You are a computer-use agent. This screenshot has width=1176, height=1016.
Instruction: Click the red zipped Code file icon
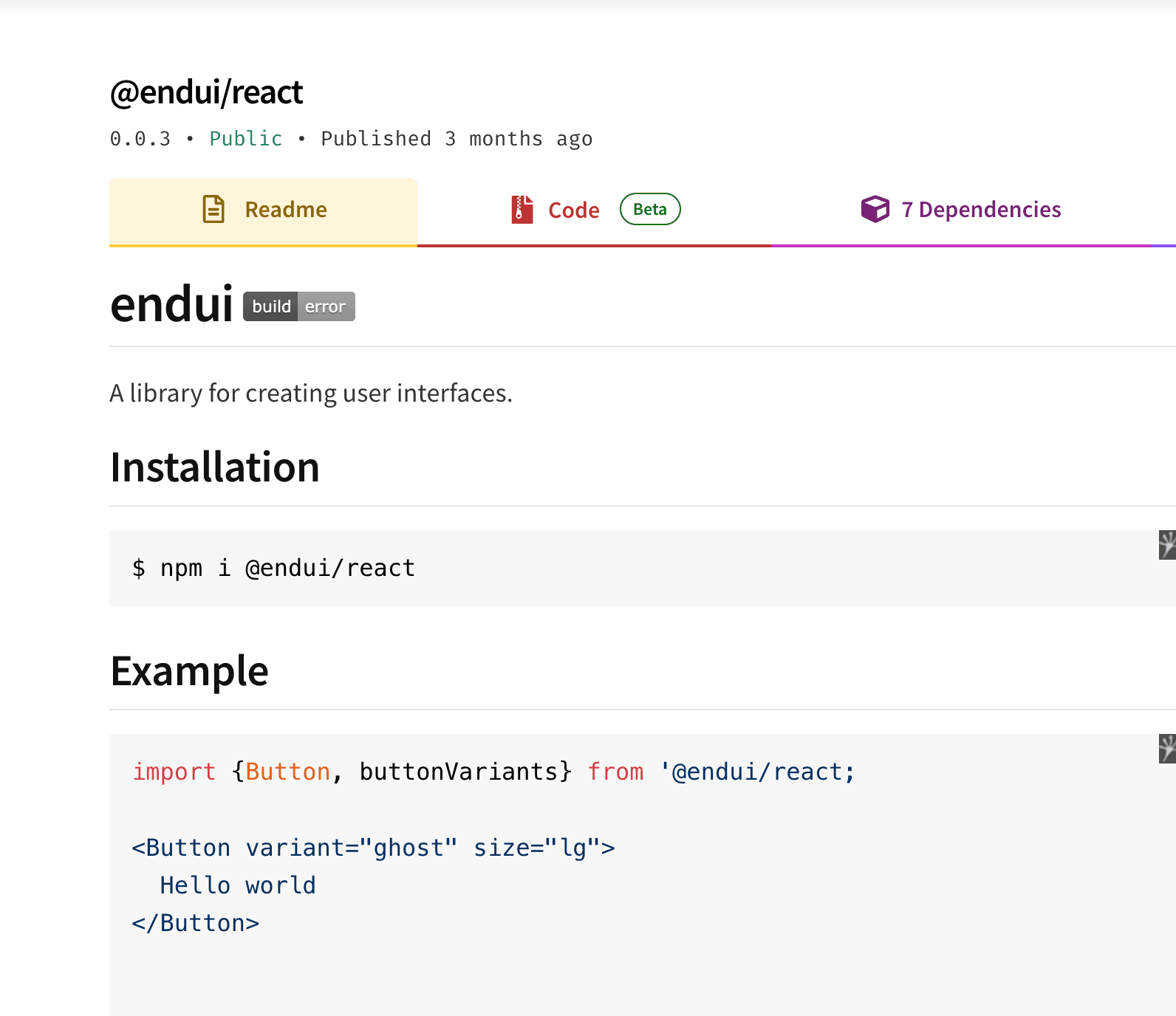(x=522, y=210)
